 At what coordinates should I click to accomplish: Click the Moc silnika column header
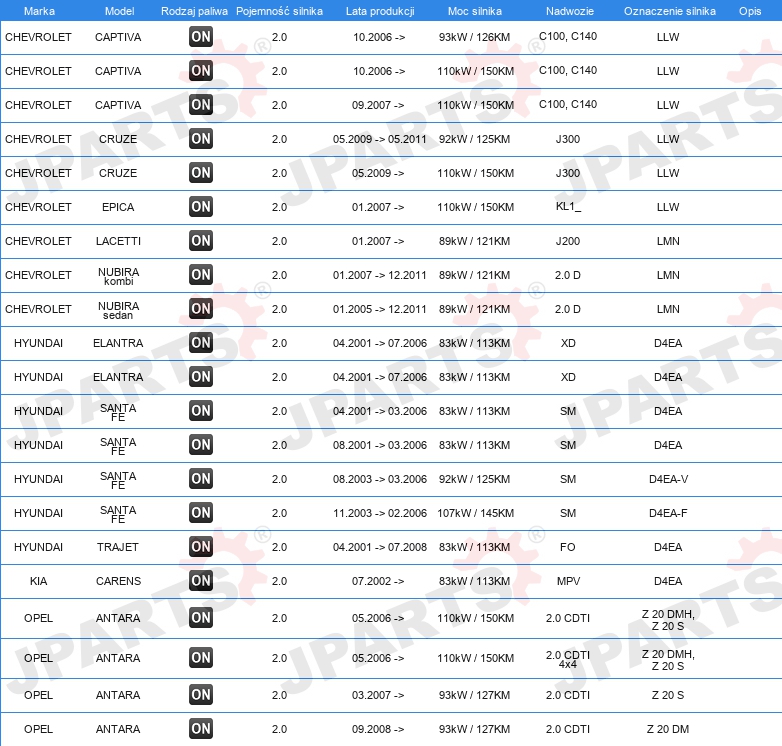(x=475, y=11)
